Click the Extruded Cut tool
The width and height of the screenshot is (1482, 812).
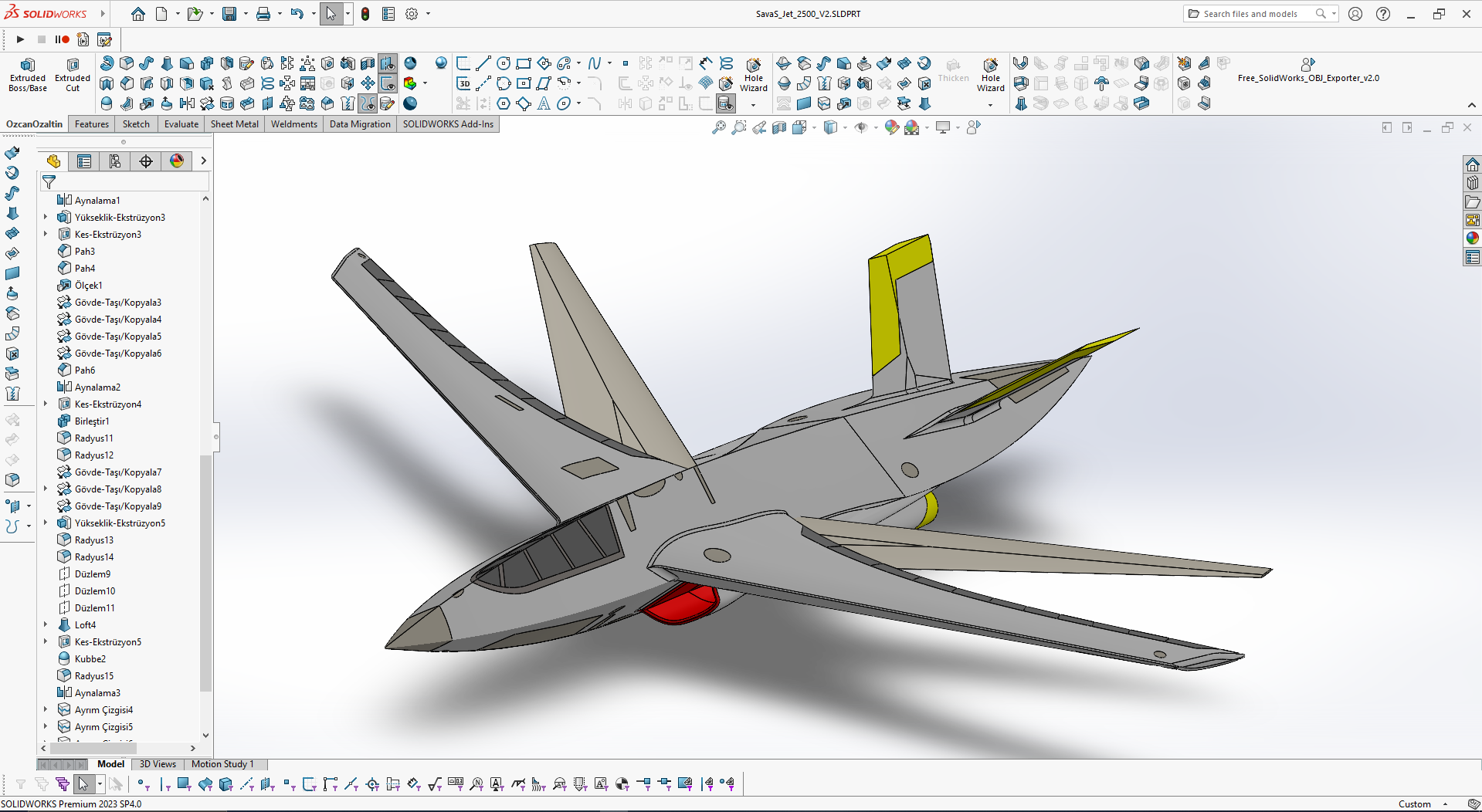pos(73,75)
